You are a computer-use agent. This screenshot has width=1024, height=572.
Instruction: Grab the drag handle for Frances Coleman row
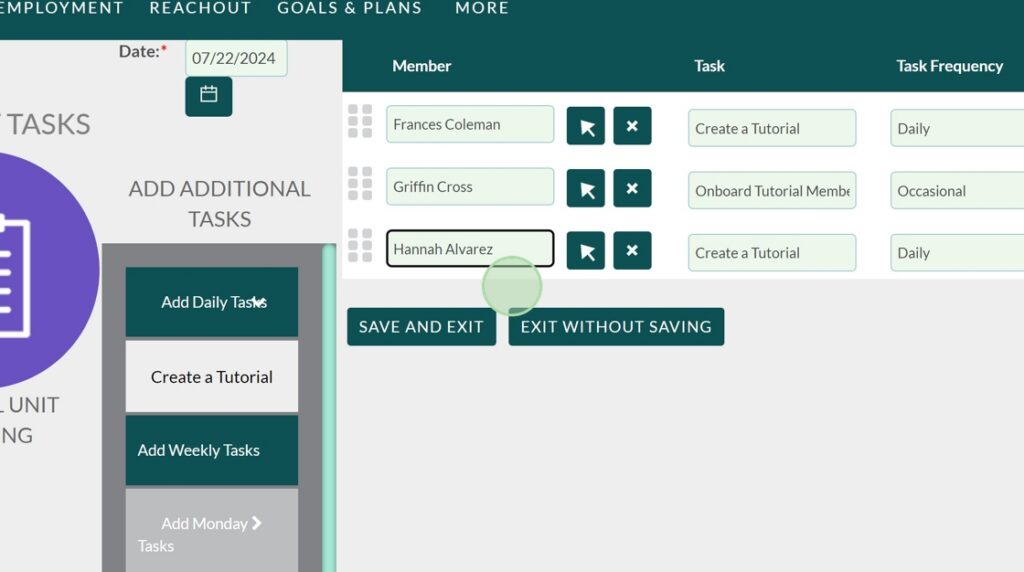point(360,121)
